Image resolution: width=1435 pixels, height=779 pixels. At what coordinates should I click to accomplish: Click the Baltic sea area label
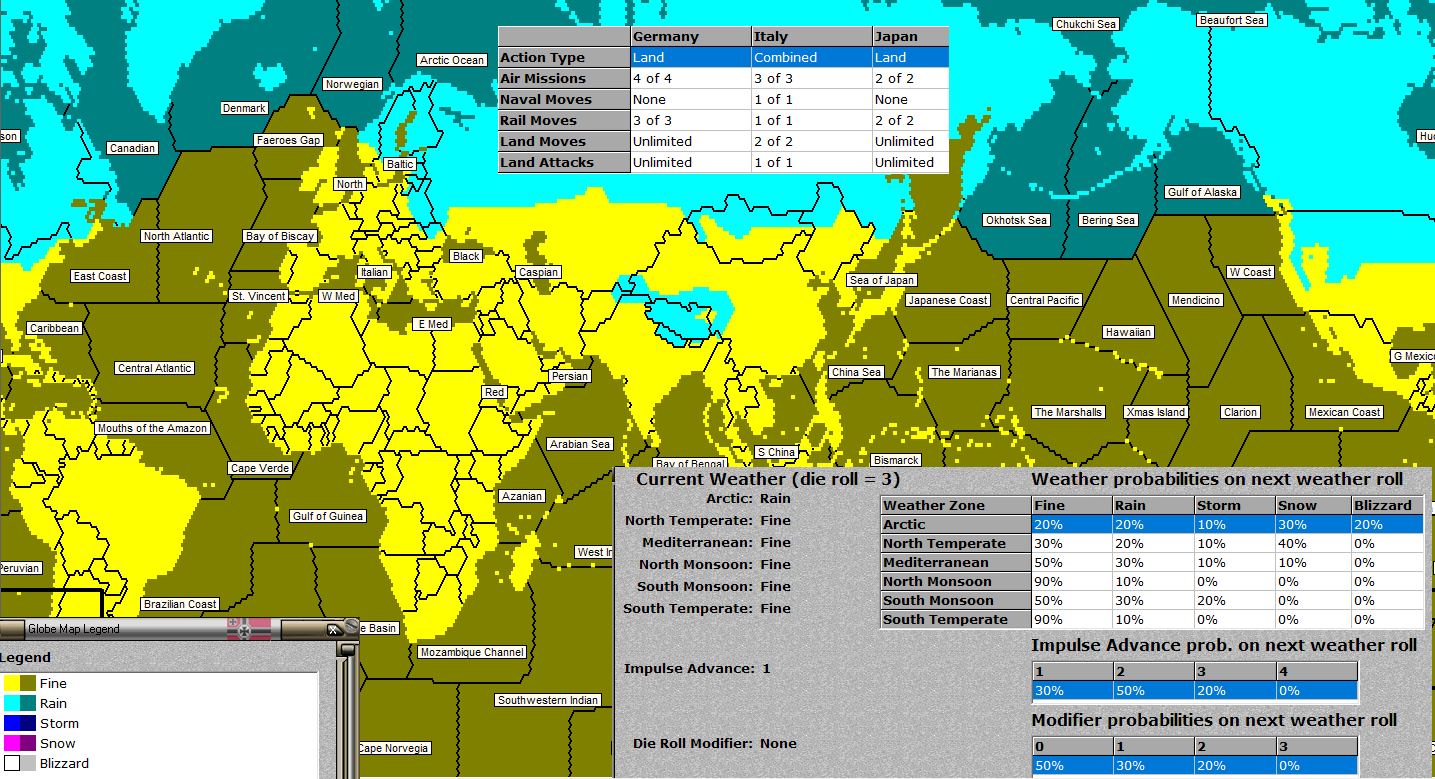[400, 164]
